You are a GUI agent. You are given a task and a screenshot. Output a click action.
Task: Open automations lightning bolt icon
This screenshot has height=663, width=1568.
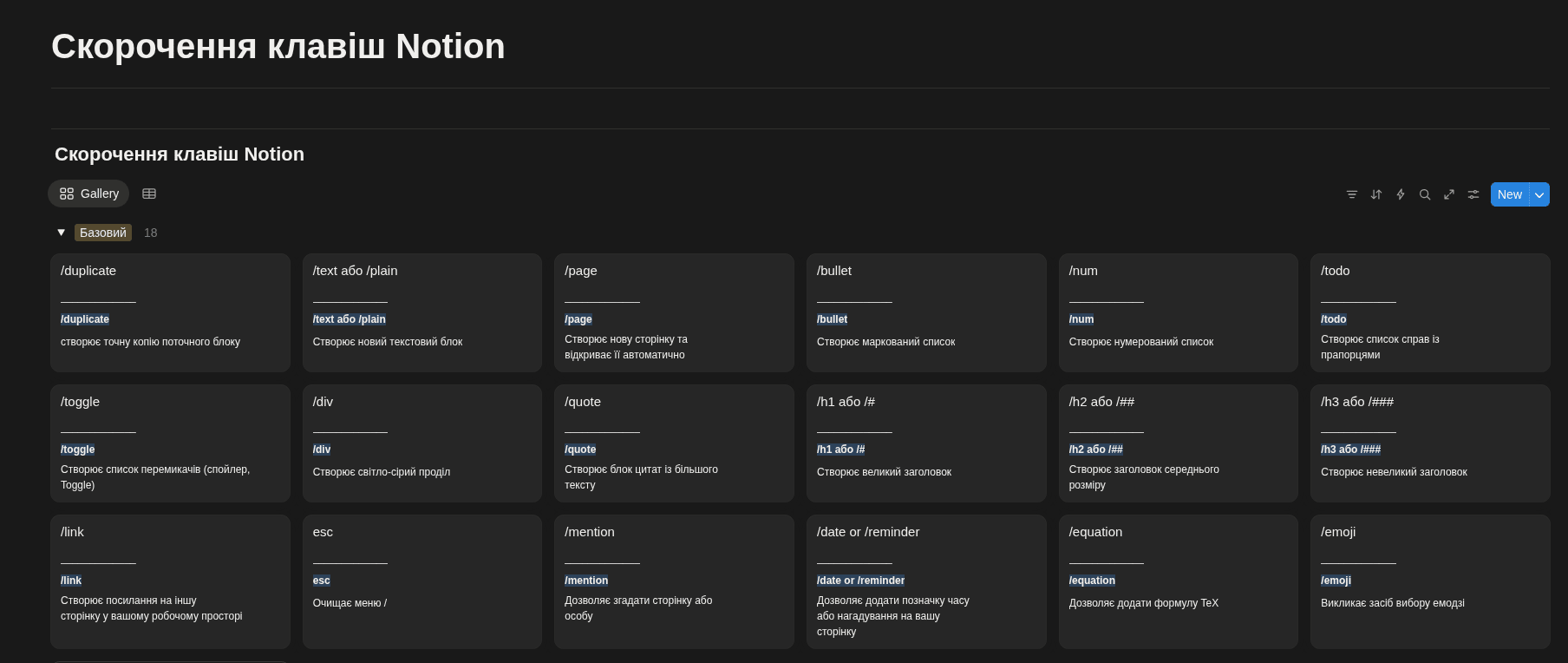tap(1400, 194)
